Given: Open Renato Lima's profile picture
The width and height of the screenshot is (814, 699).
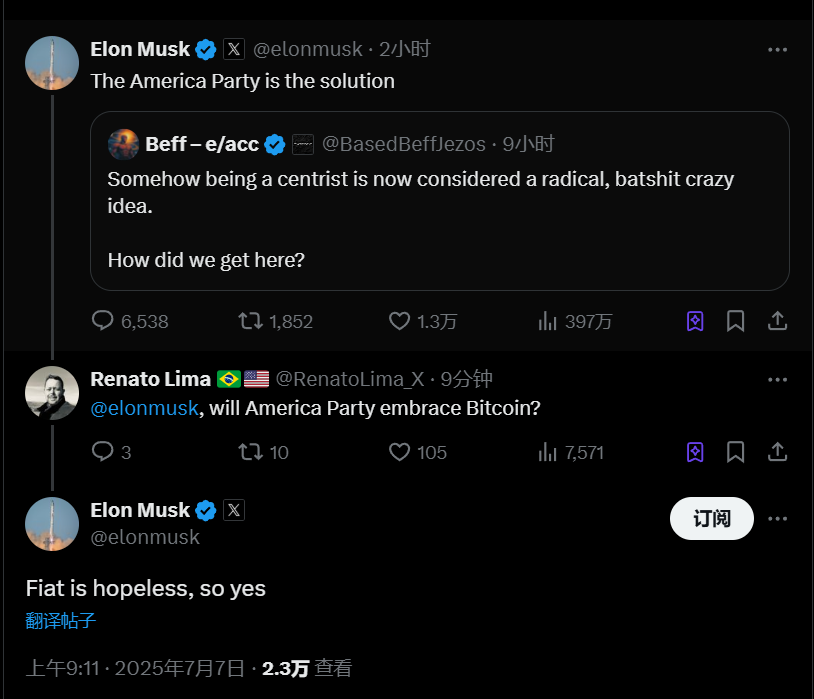Looking at the screenshot, I should [x=52, y=393].
